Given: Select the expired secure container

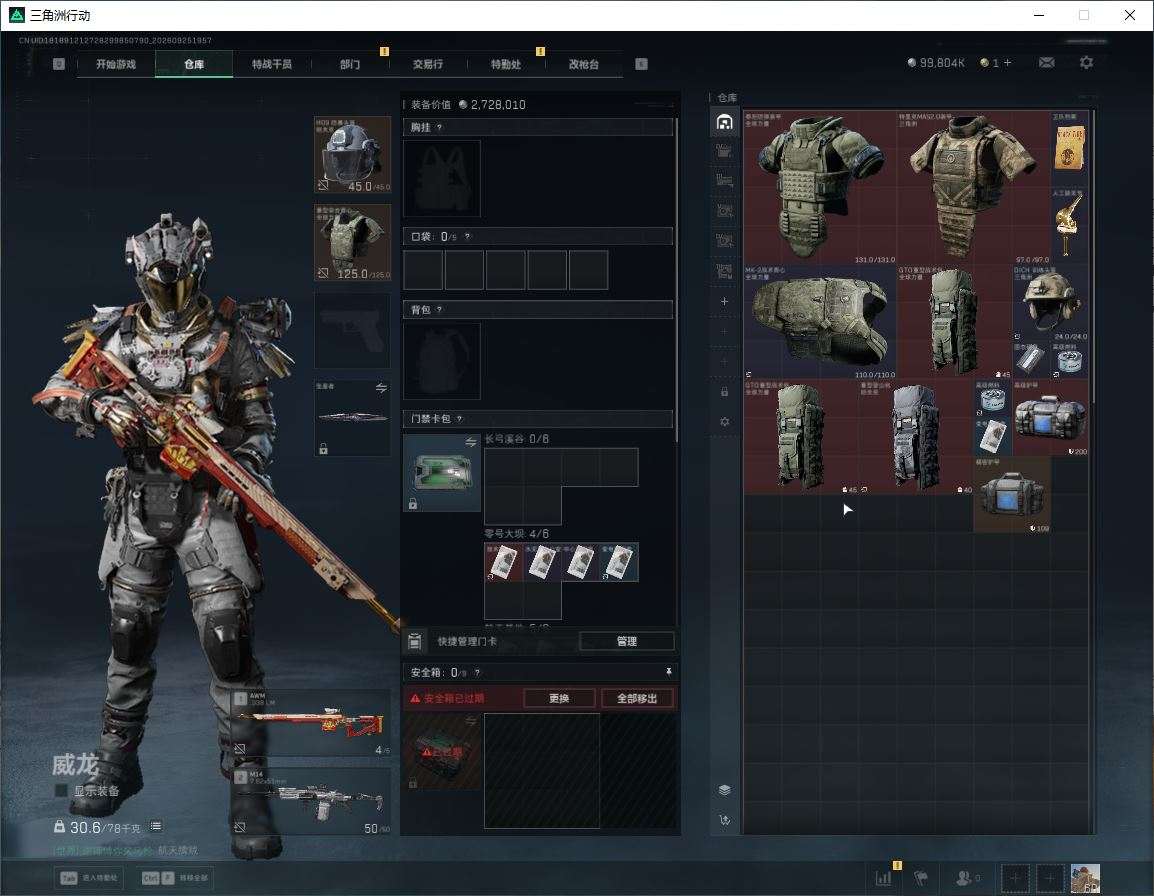Looking at the screenshot, I should point(442,751).
